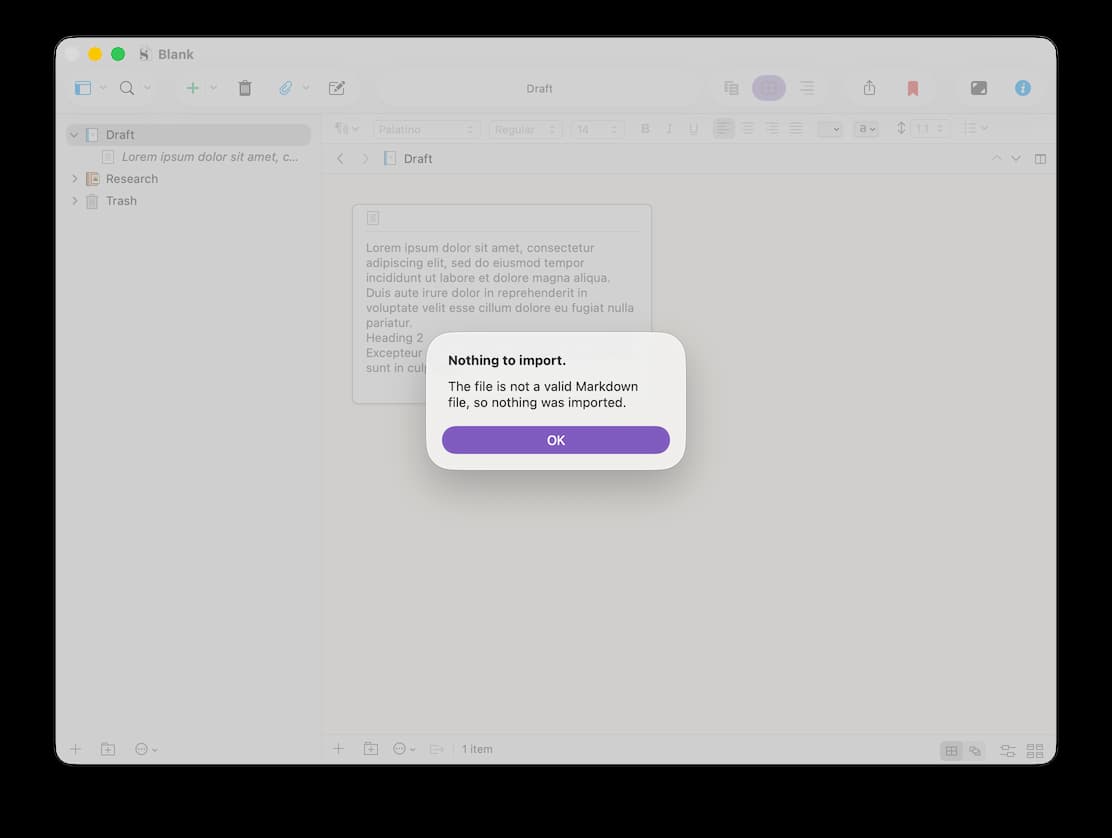Open the Inspector with the info icon

click(1022, 88)
